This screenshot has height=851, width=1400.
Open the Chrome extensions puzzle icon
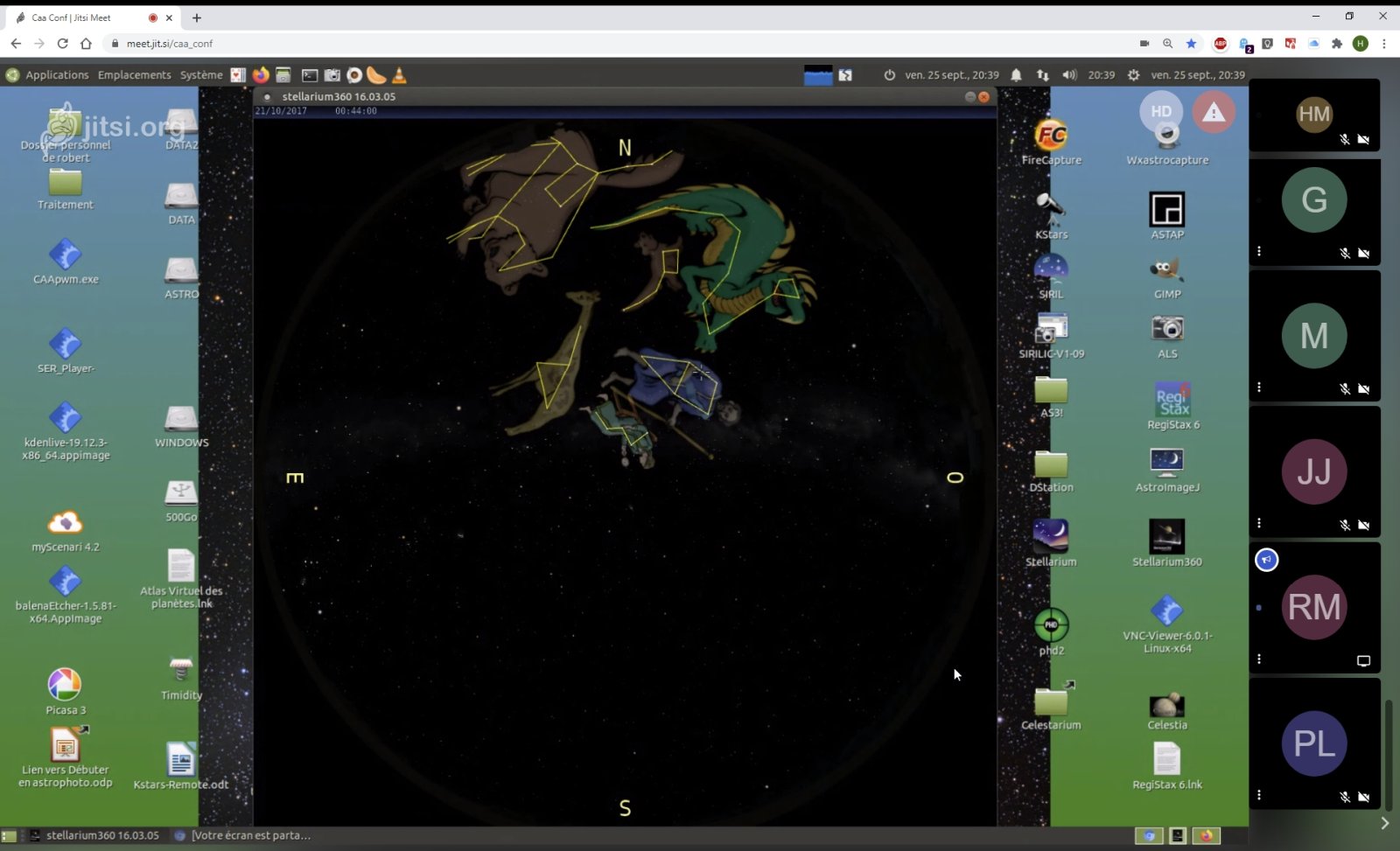(1337, 43)
